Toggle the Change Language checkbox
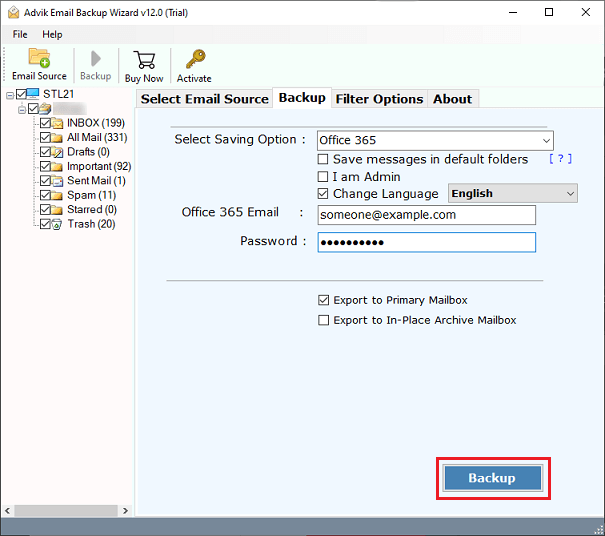The height and width of the screenshot is (536, 605). click(x=323, y=193)
